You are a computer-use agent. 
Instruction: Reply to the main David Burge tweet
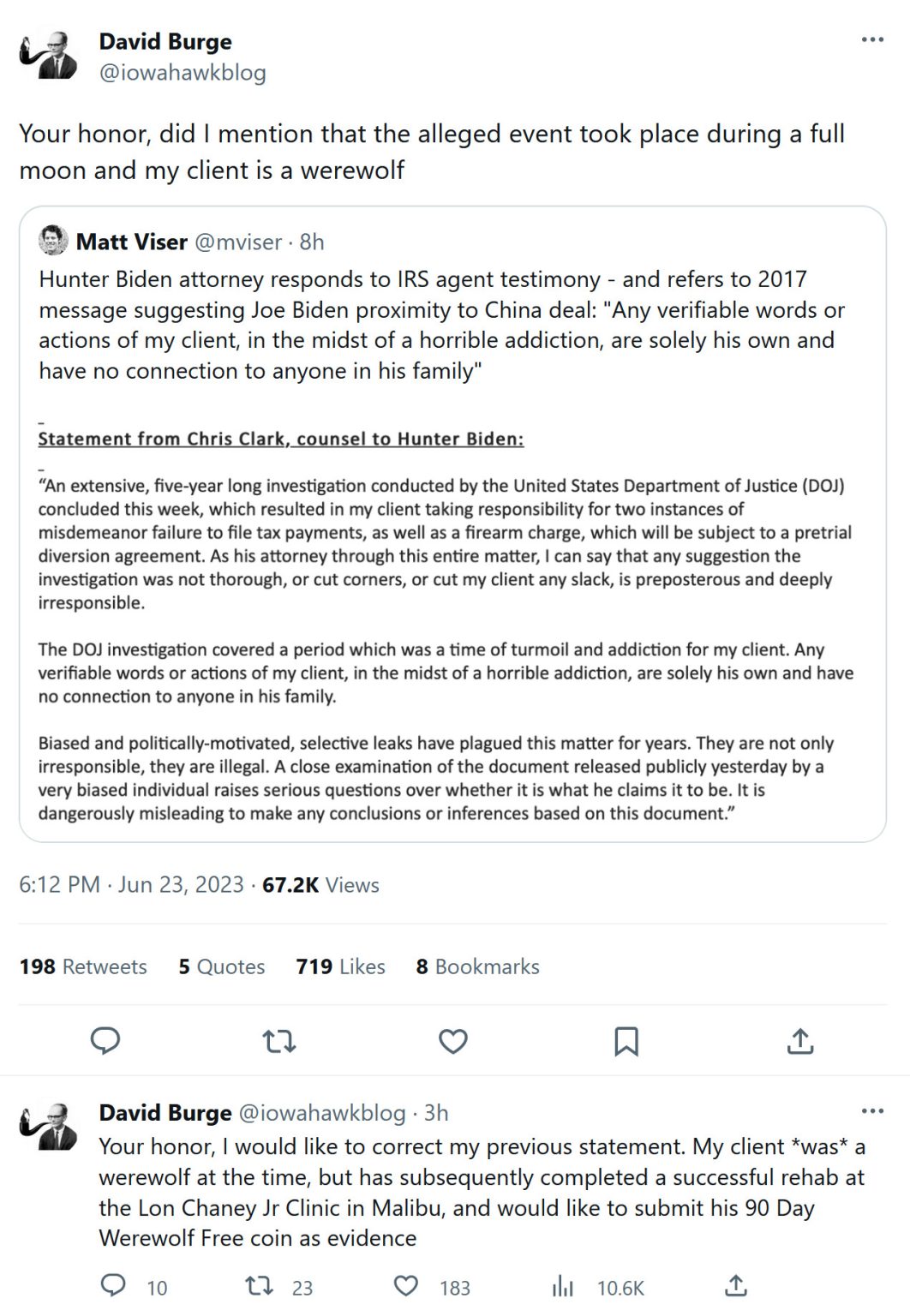105,1041
